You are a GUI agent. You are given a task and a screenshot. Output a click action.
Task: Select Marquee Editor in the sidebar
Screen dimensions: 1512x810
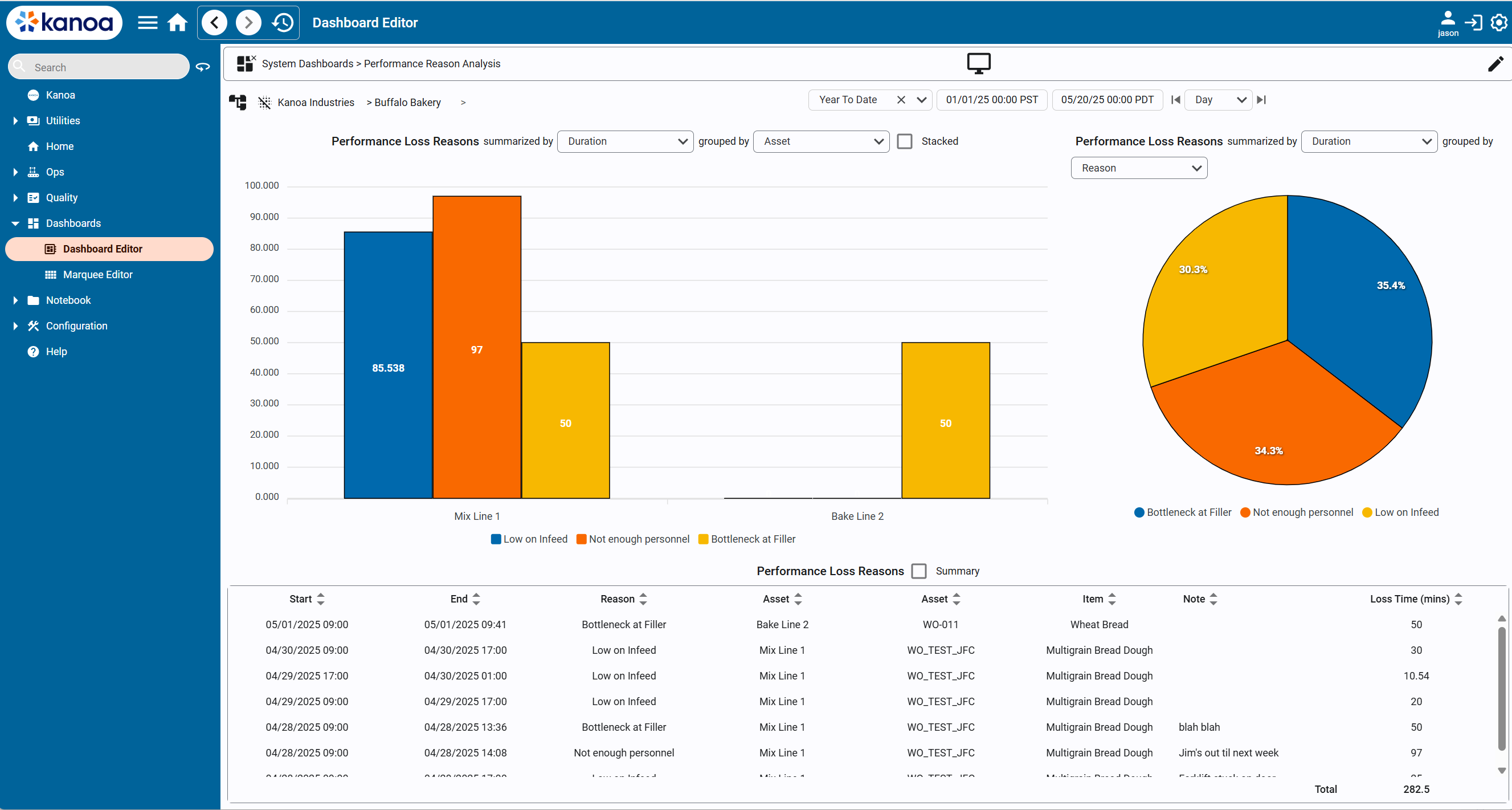tap(97, 274)
